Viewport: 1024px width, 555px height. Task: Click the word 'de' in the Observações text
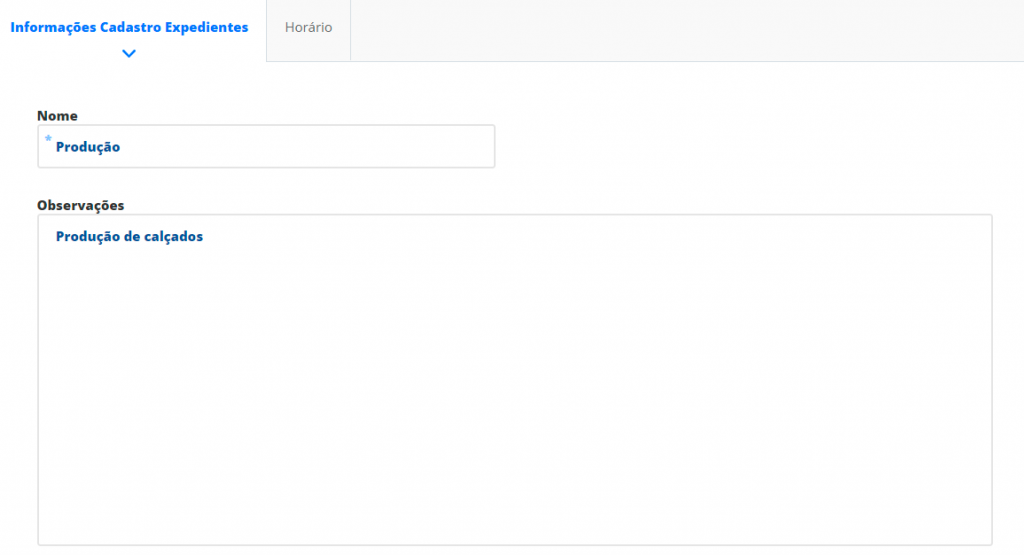[133, 236]
